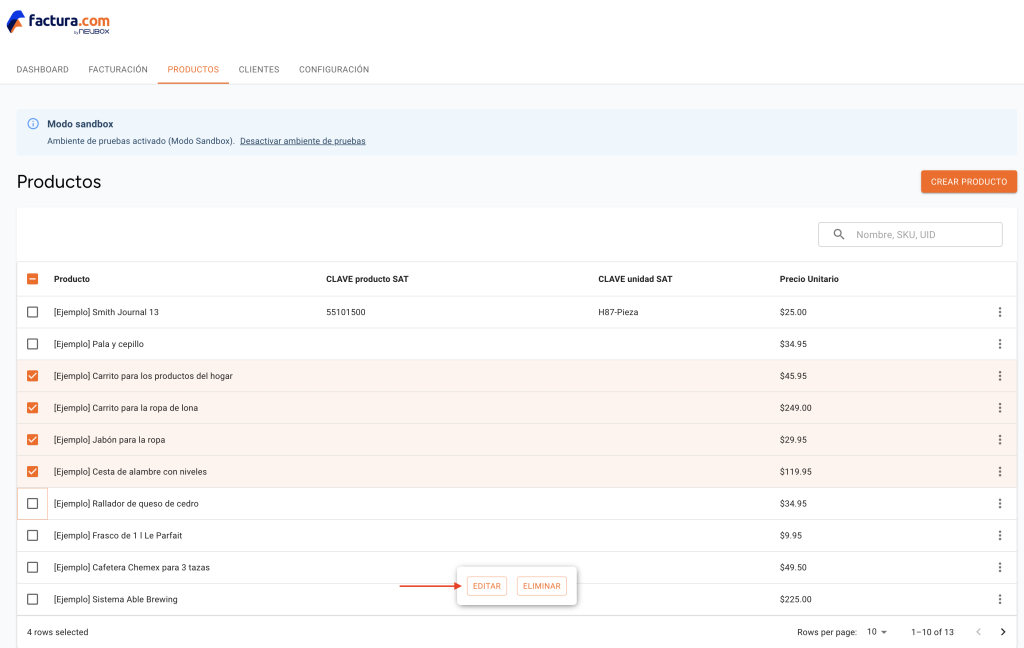The width and height of the screenshot is (1024, 648).
Task: Click the factura.com logo
Action: (x=58, y=23)
